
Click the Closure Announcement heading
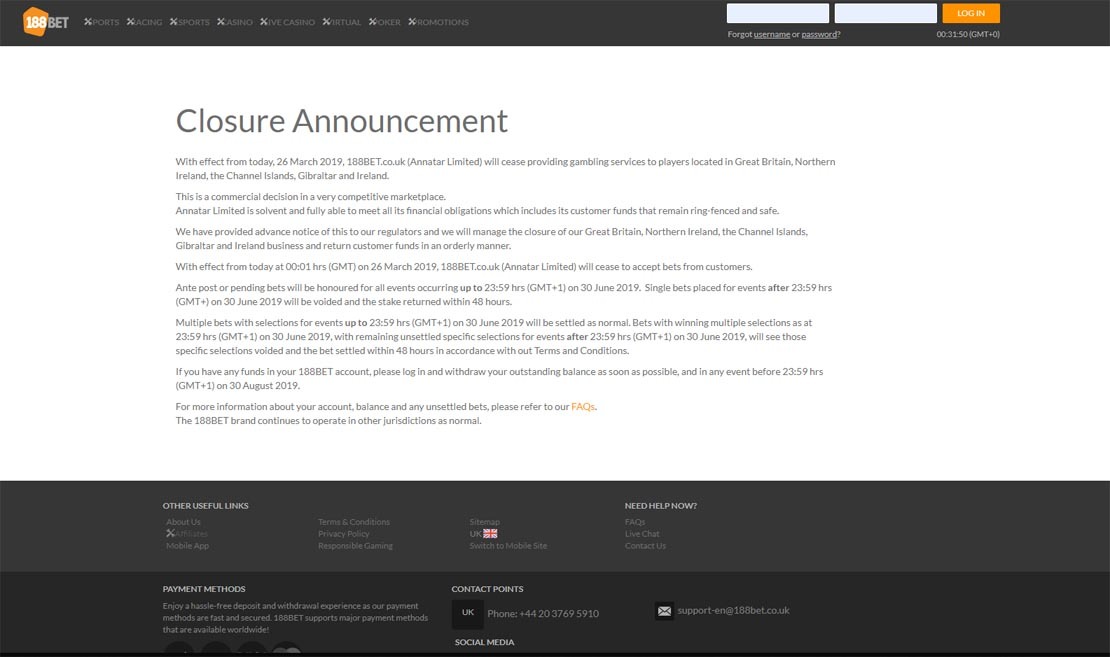coord(342,121)
